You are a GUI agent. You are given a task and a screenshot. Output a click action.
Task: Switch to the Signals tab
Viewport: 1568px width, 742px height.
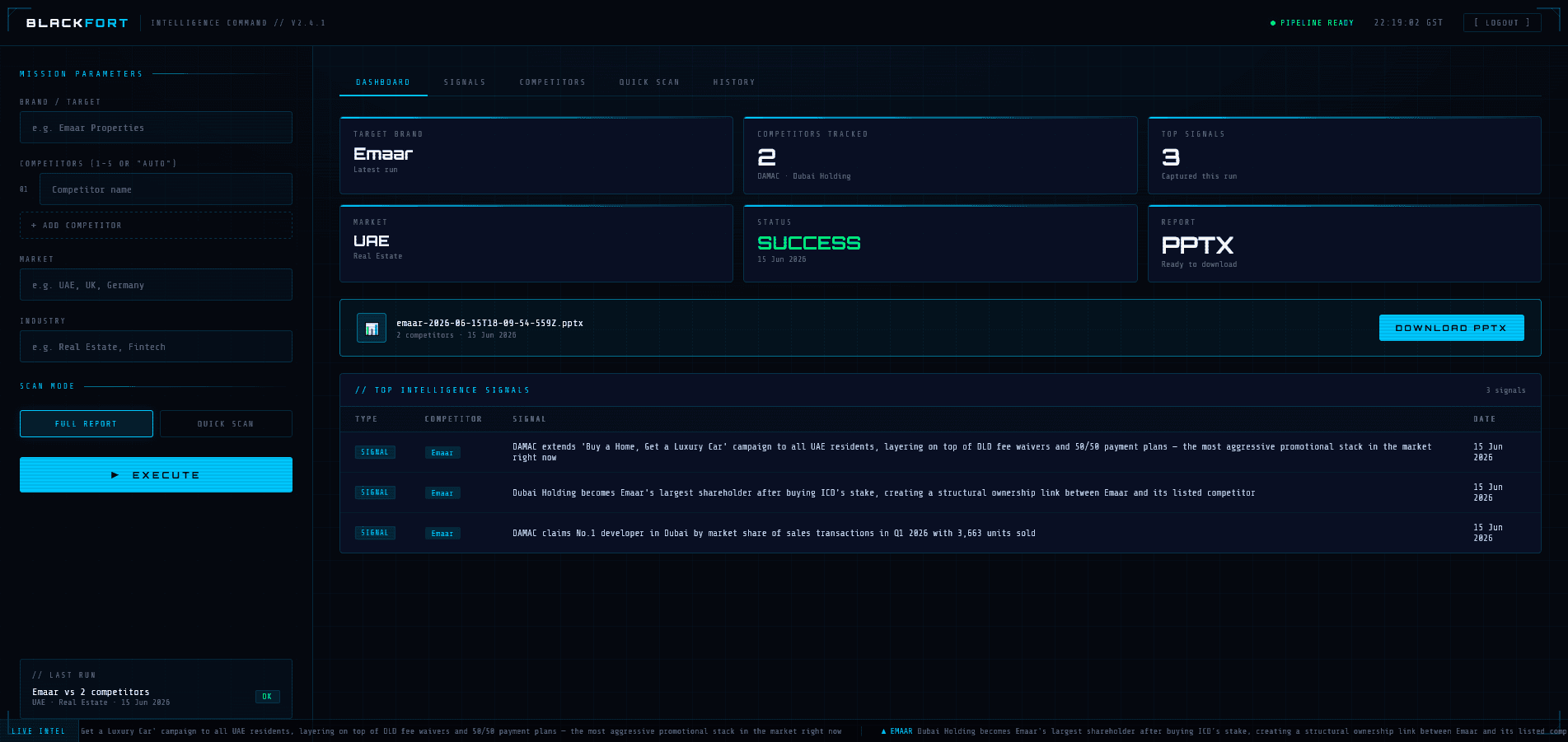pyautogui.click(x=465, y=82)
